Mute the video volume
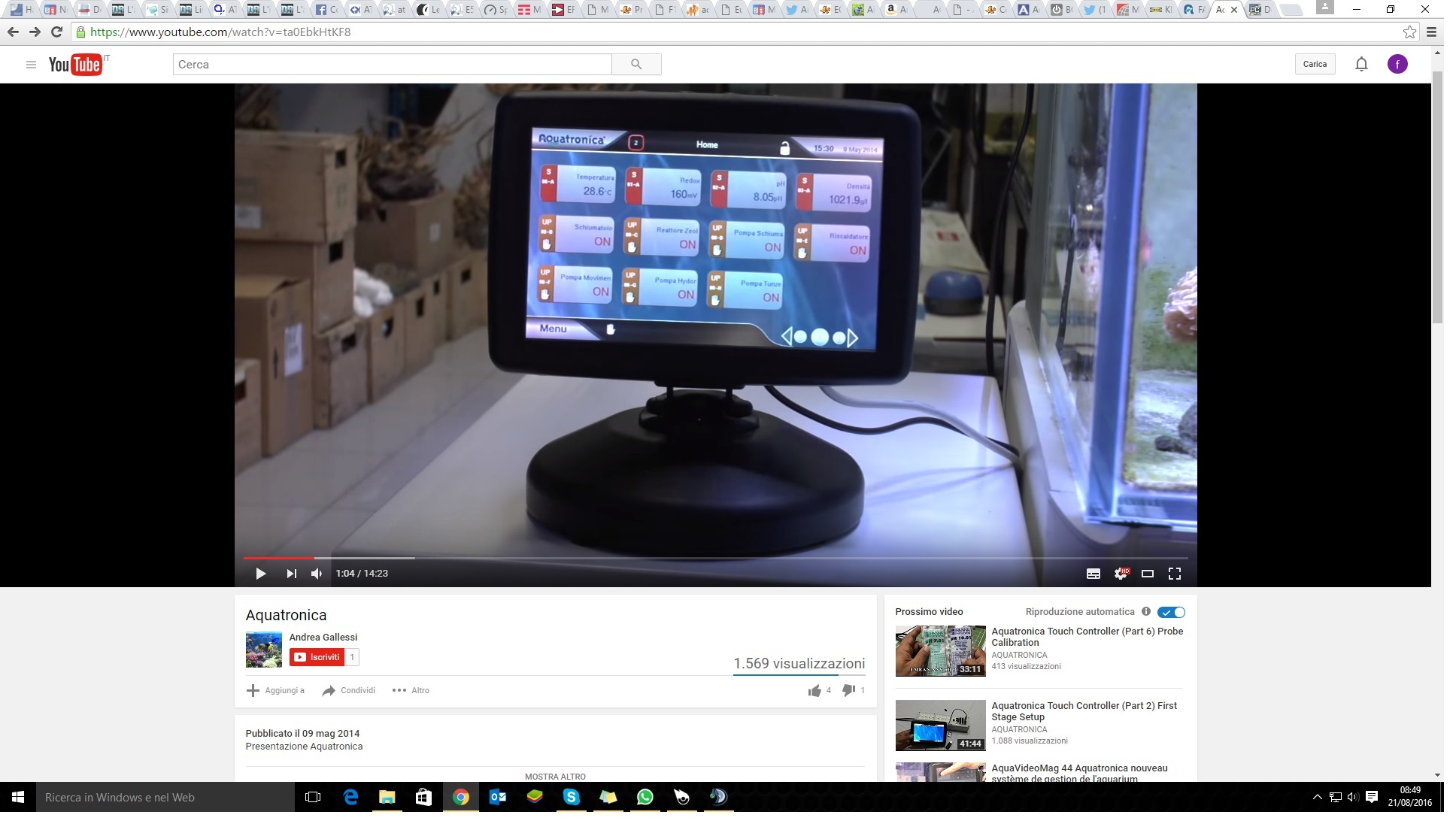Screen dimensions: 1456x830 tap(317, 574)
